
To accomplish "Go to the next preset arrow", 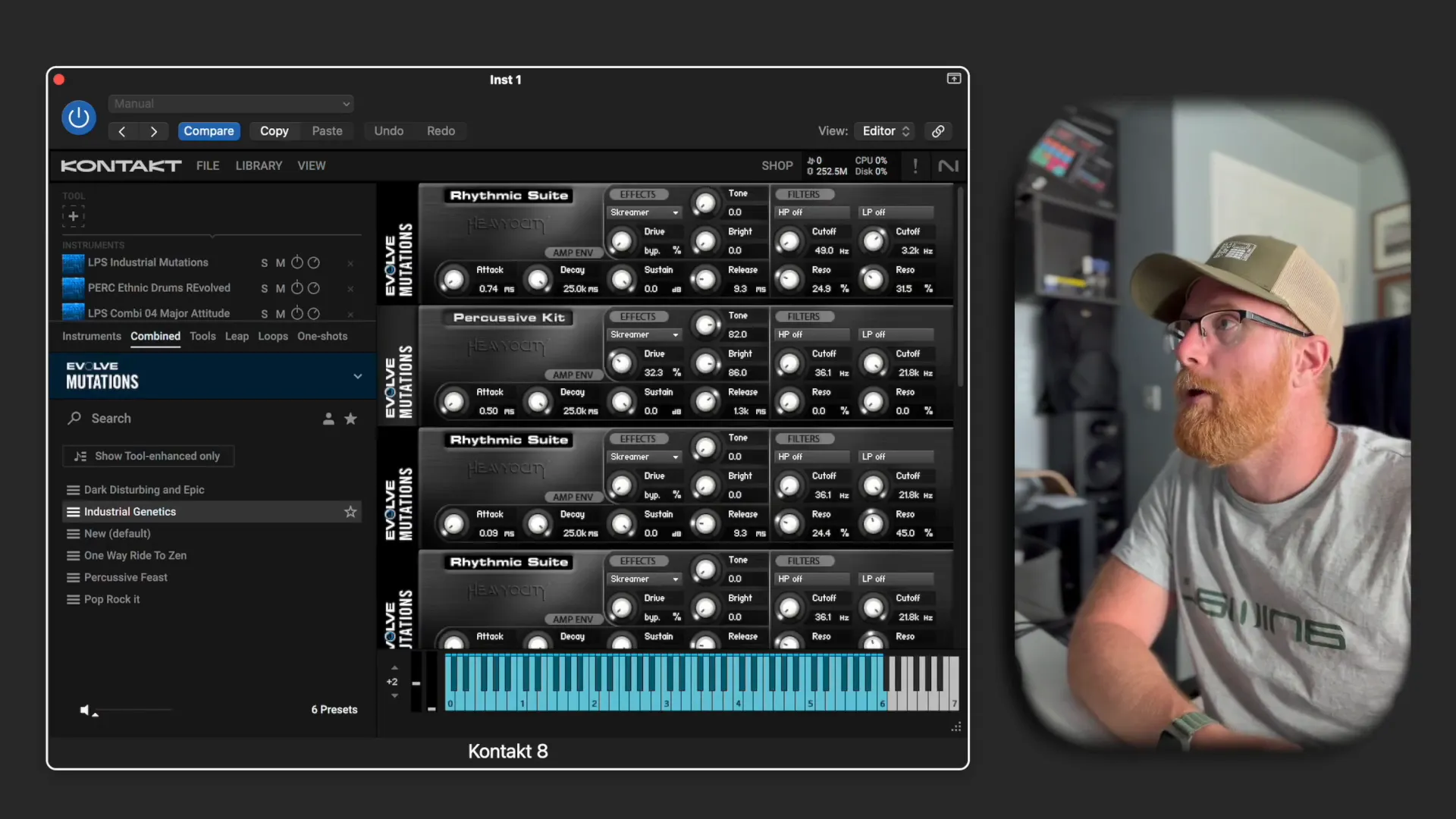I will point(154,131).
